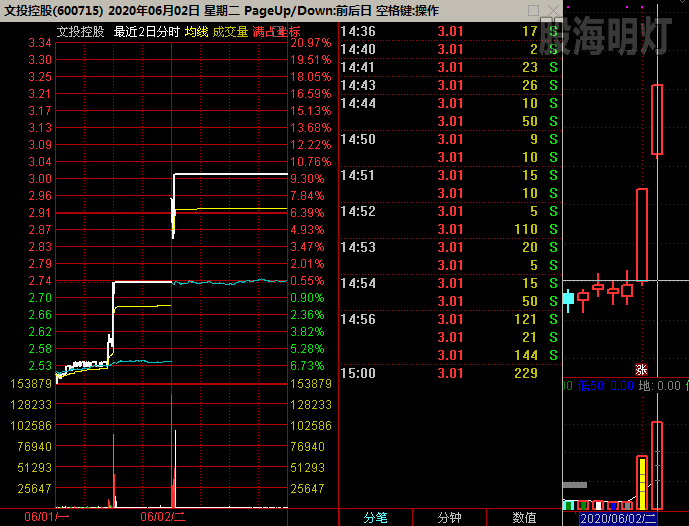
Task: Click the title text 文投控股(600715)
Action: click(54, 11)
